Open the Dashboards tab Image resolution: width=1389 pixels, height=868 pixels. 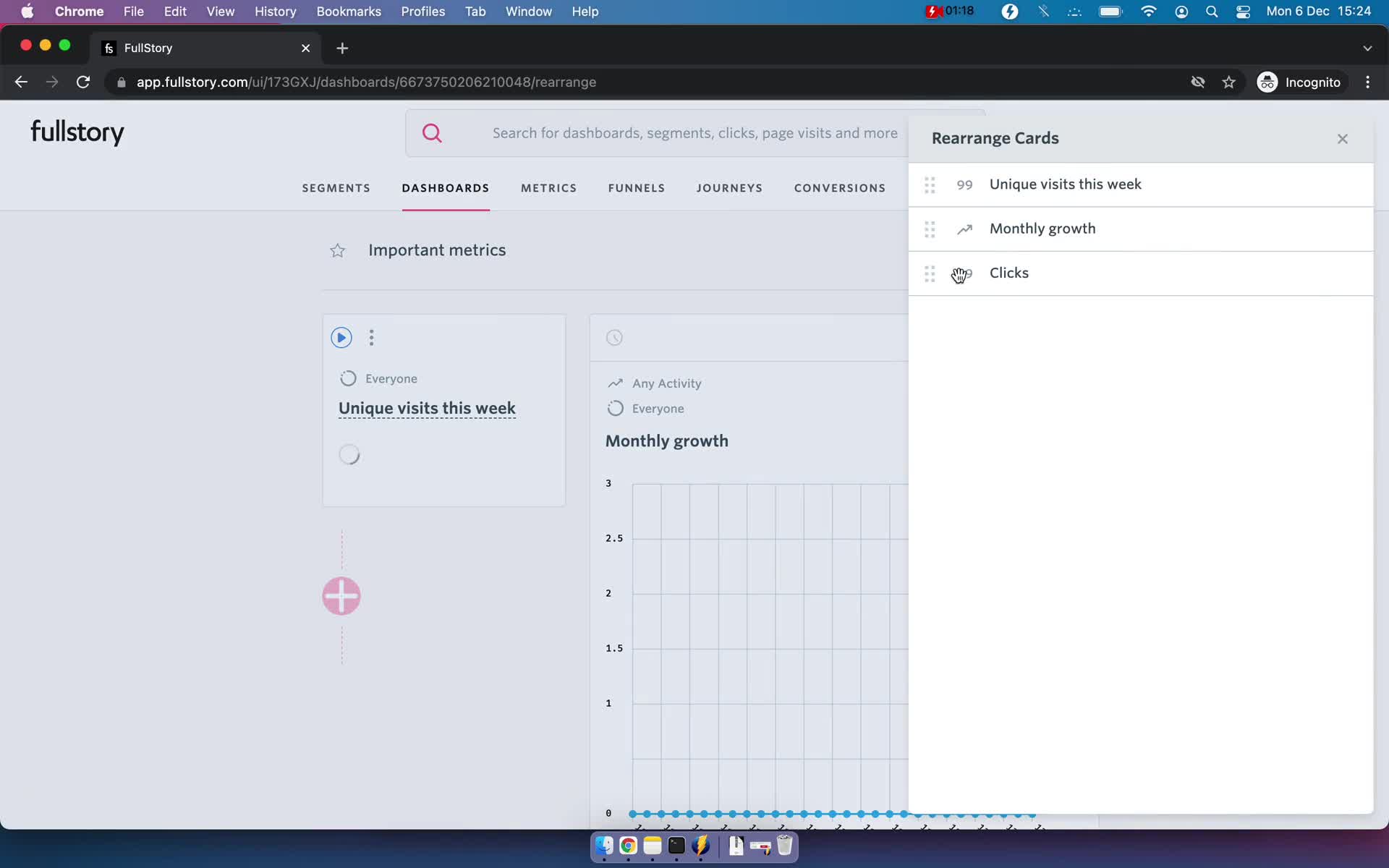tap(446, 188)
